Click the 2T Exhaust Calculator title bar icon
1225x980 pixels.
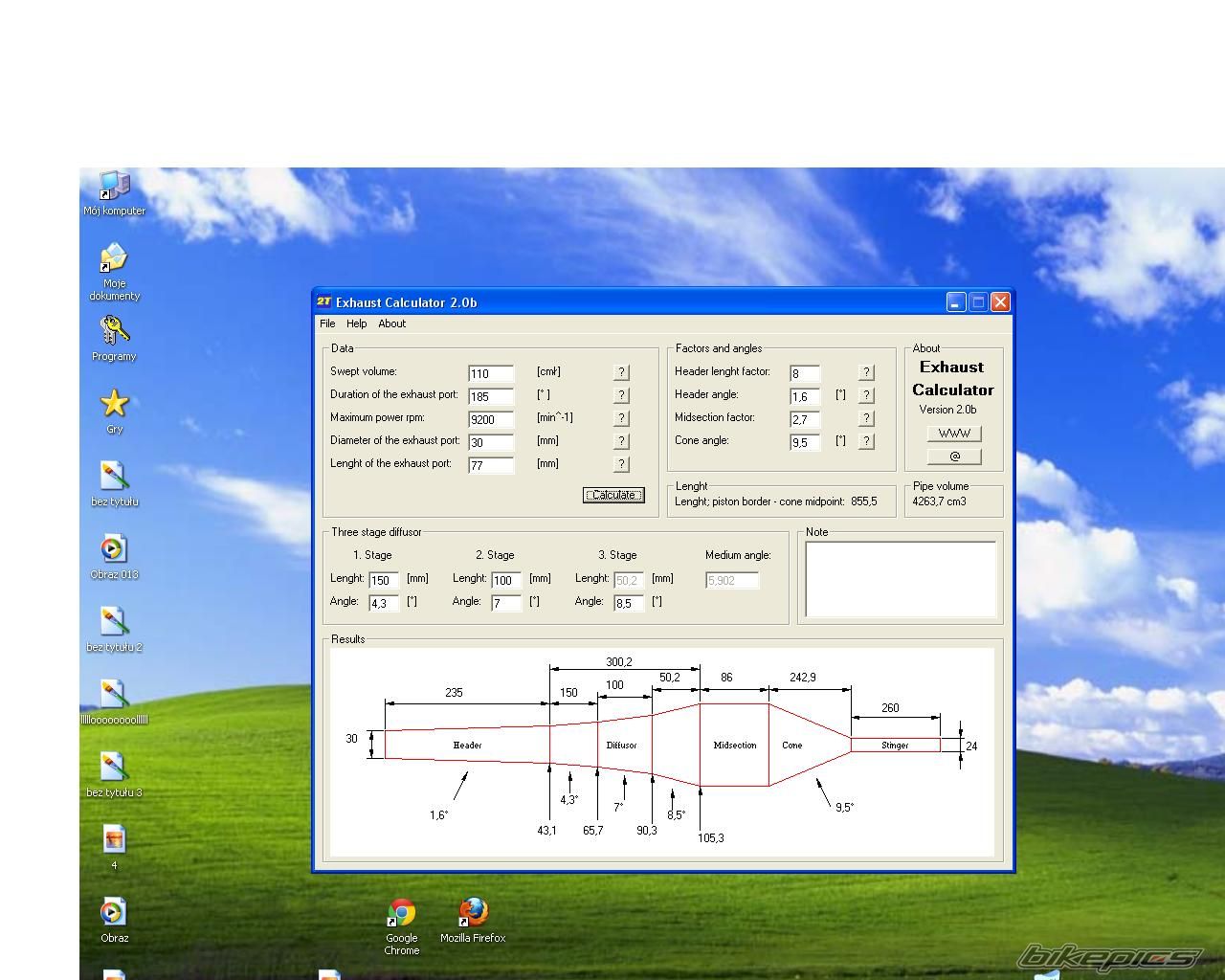[x=323, y=301]
